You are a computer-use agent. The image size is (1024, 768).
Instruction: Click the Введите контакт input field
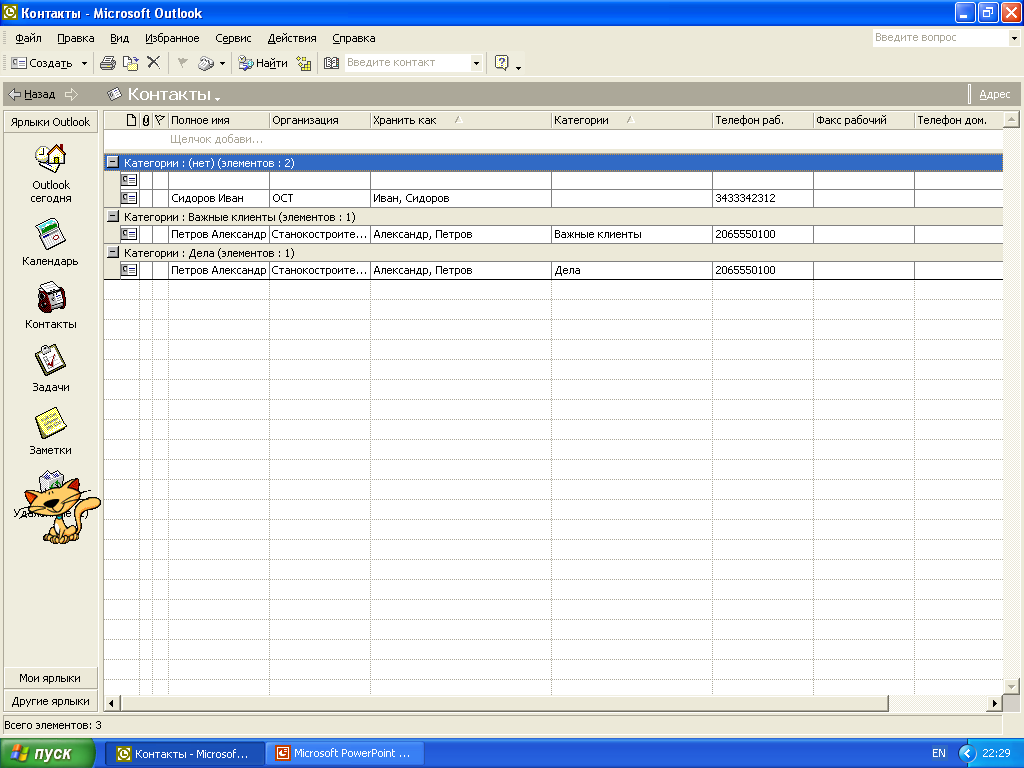(x=408, y=63)
